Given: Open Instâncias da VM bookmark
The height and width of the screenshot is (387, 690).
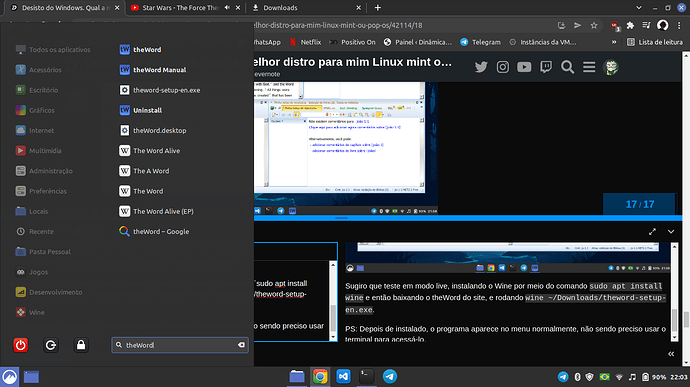Looking at the screenshot, I should (543, 42).
